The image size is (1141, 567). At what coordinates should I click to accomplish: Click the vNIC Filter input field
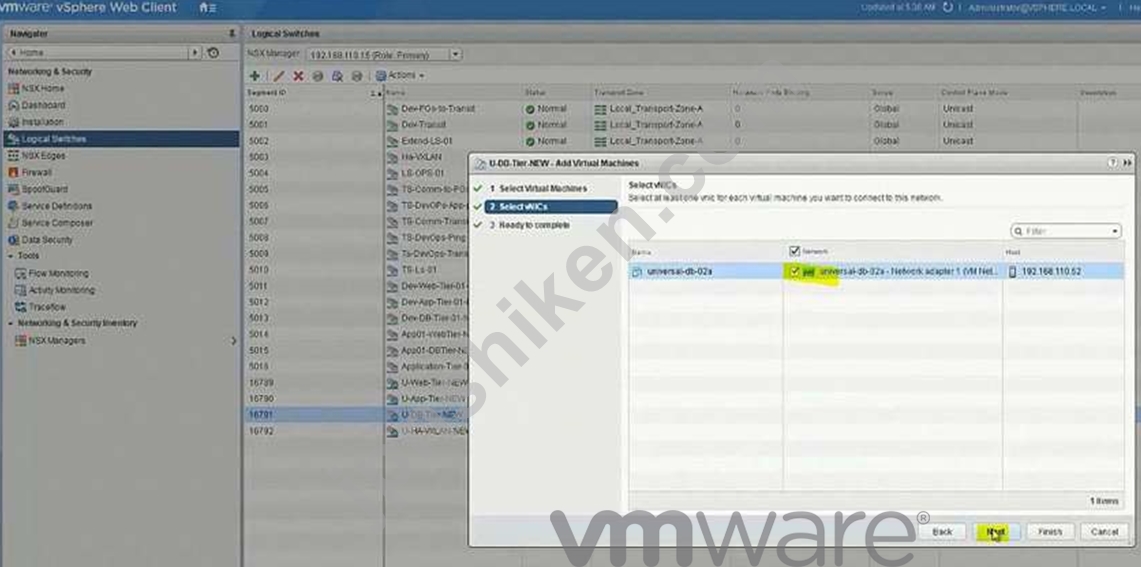(1060, 231)
